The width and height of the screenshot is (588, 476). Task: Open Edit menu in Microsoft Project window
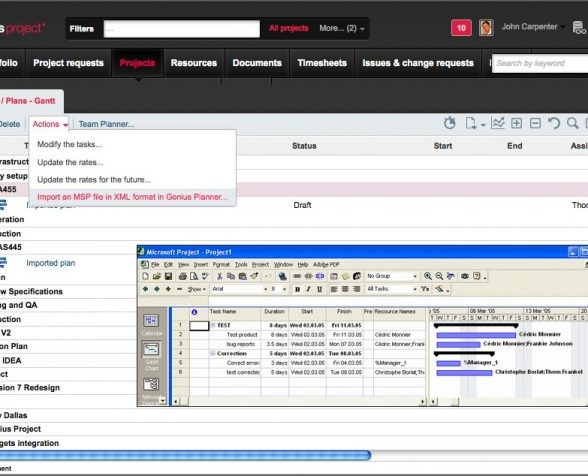(168, 264)
